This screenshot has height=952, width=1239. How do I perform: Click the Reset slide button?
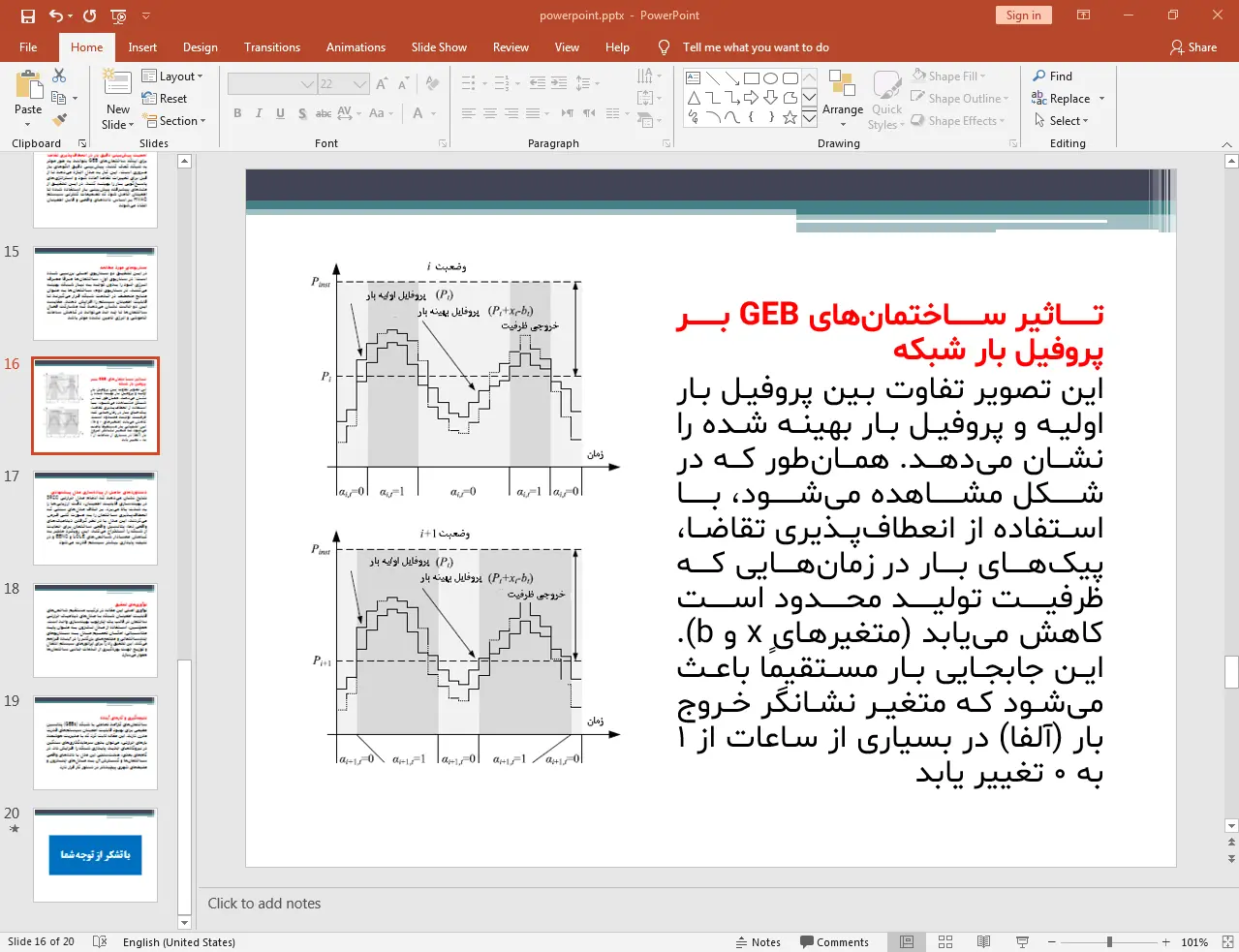point(165,98)
